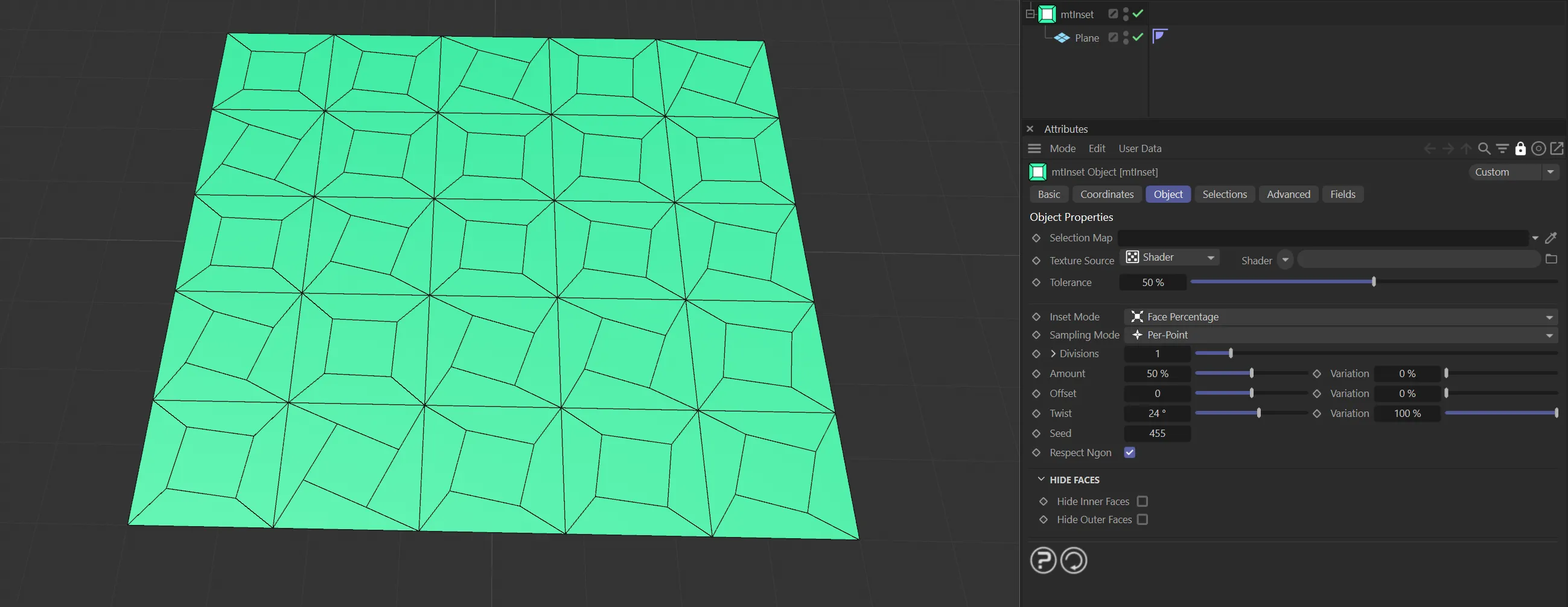Collapse the HIDE FACES section
This screenshot has height=607, width=1568.
click(1041, 480)
